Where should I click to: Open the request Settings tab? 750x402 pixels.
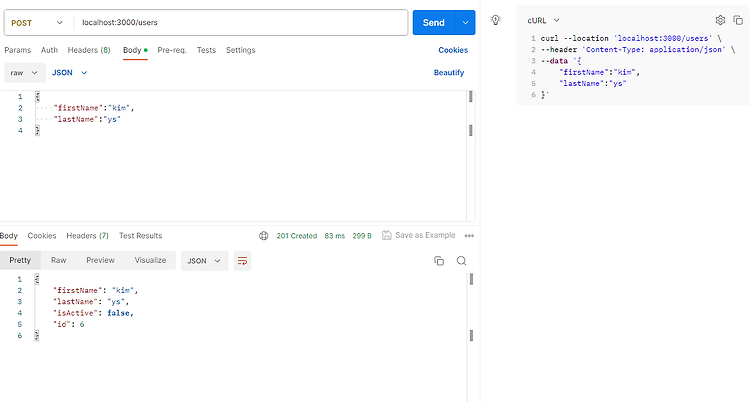[x=241, y=50]
